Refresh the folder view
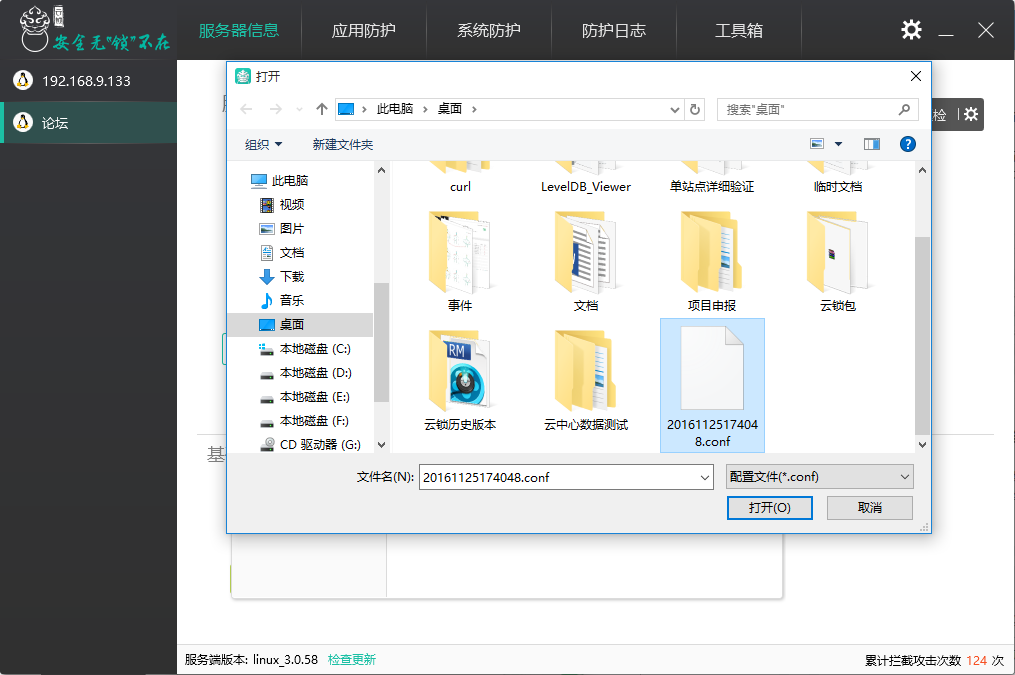 (x=695, y=109)
